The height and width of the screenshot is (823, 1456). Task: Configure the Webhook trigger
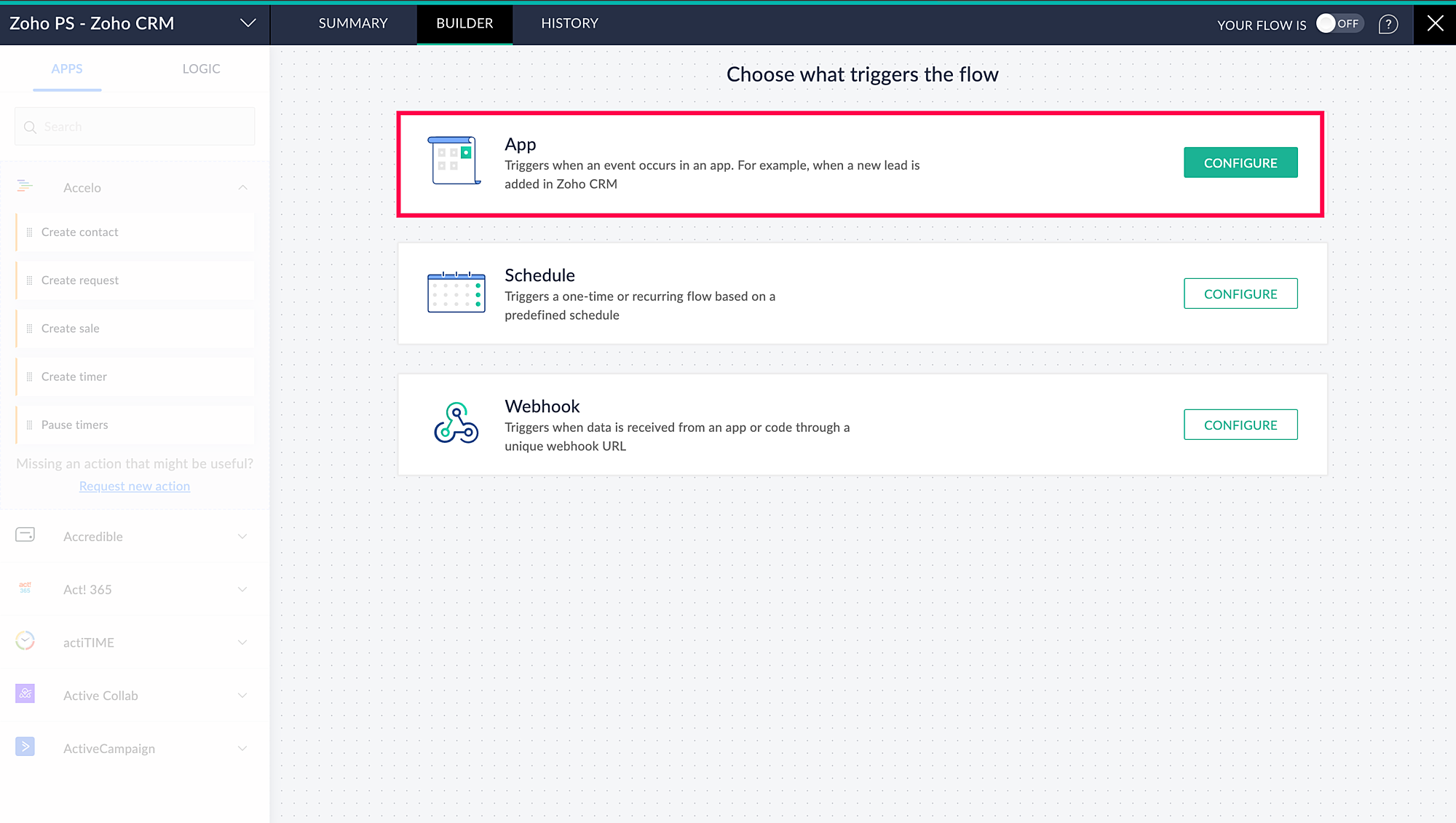tap(1240, 425)
